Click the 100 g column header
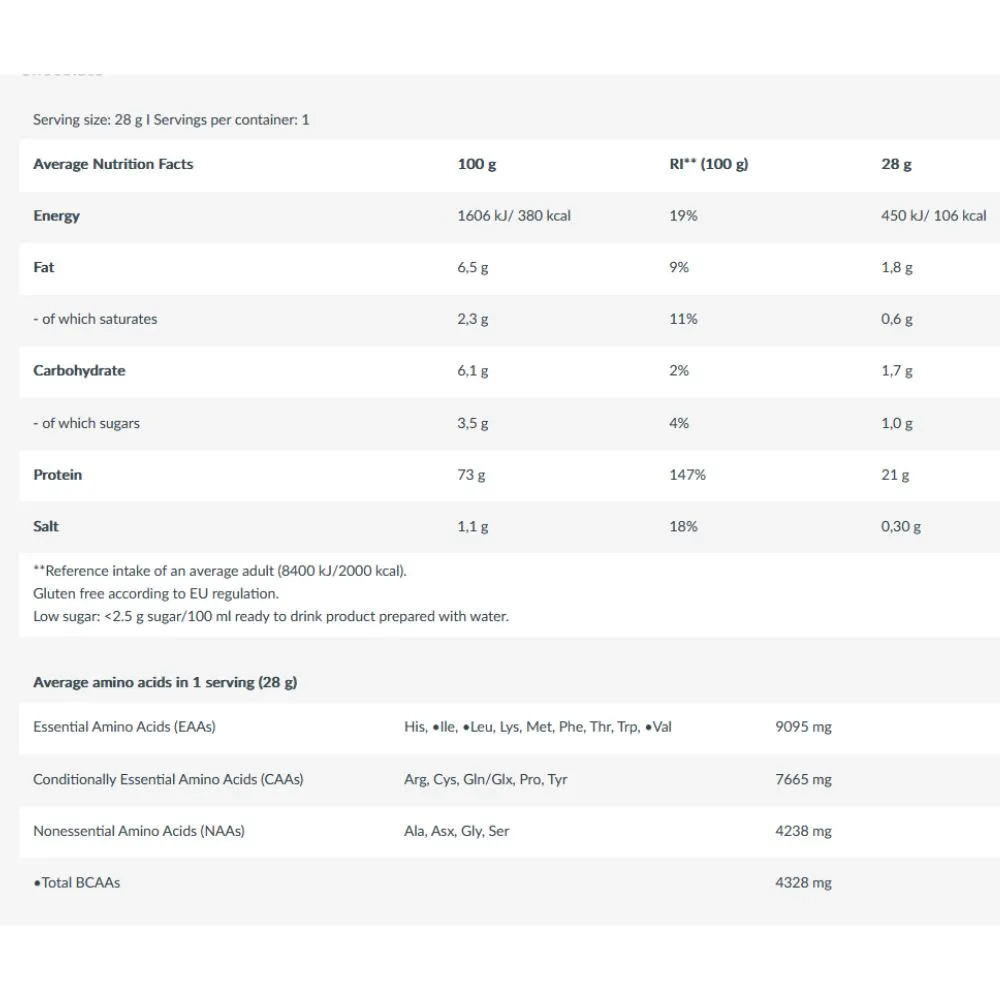The width and height of the screenshot is (1000, 1000). [x=476, y=164]
